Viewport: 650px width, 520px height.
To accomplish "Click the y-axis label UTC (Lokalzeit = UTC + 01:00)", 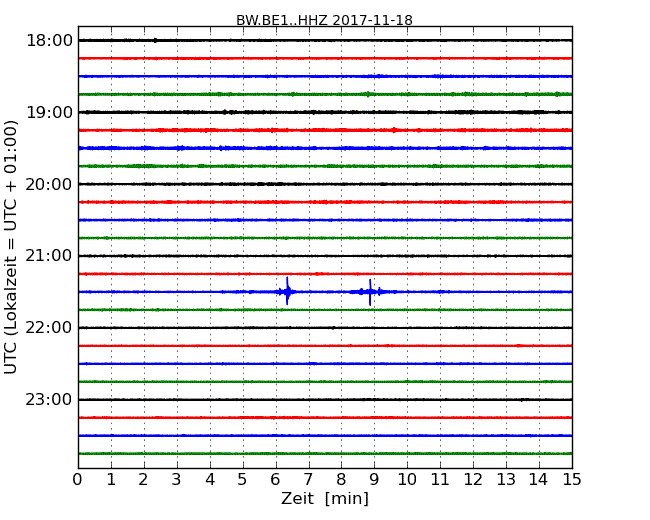I will (x=11, y=247).
